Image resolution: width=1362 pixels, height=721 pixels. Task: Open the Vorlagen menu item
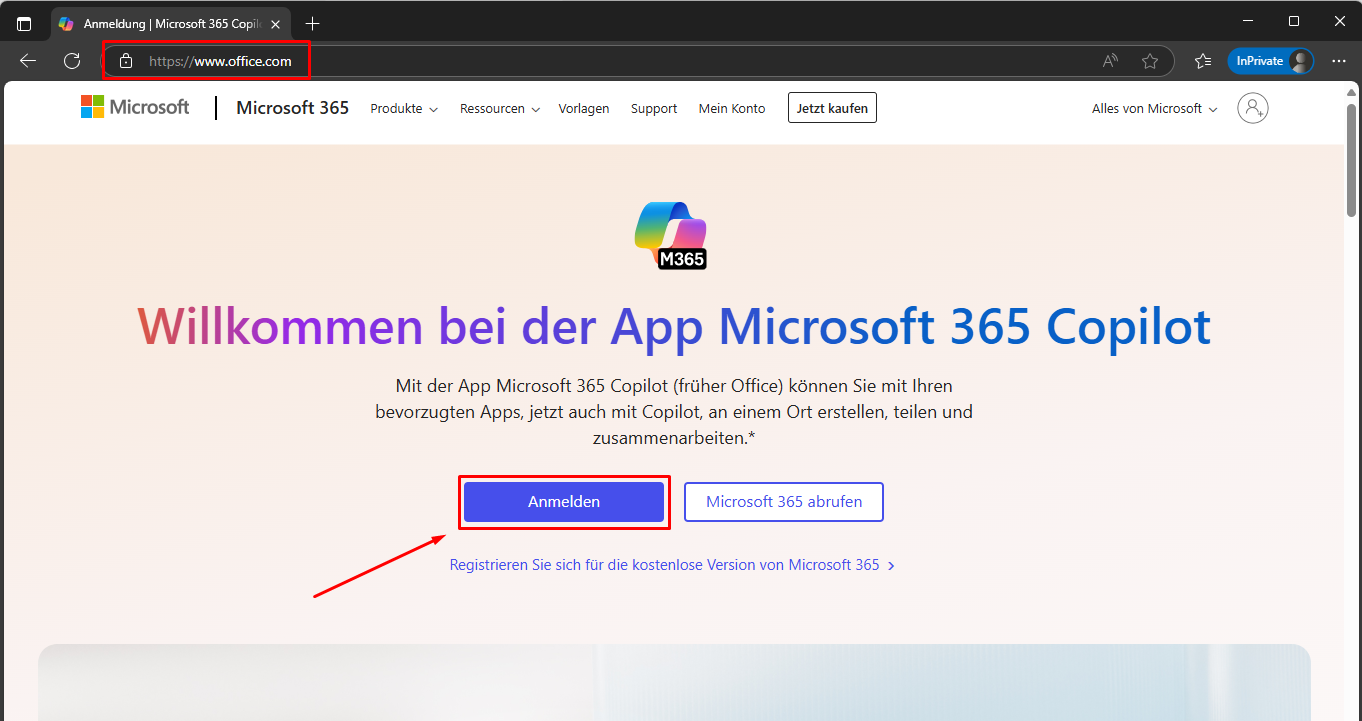click(584, 109)
